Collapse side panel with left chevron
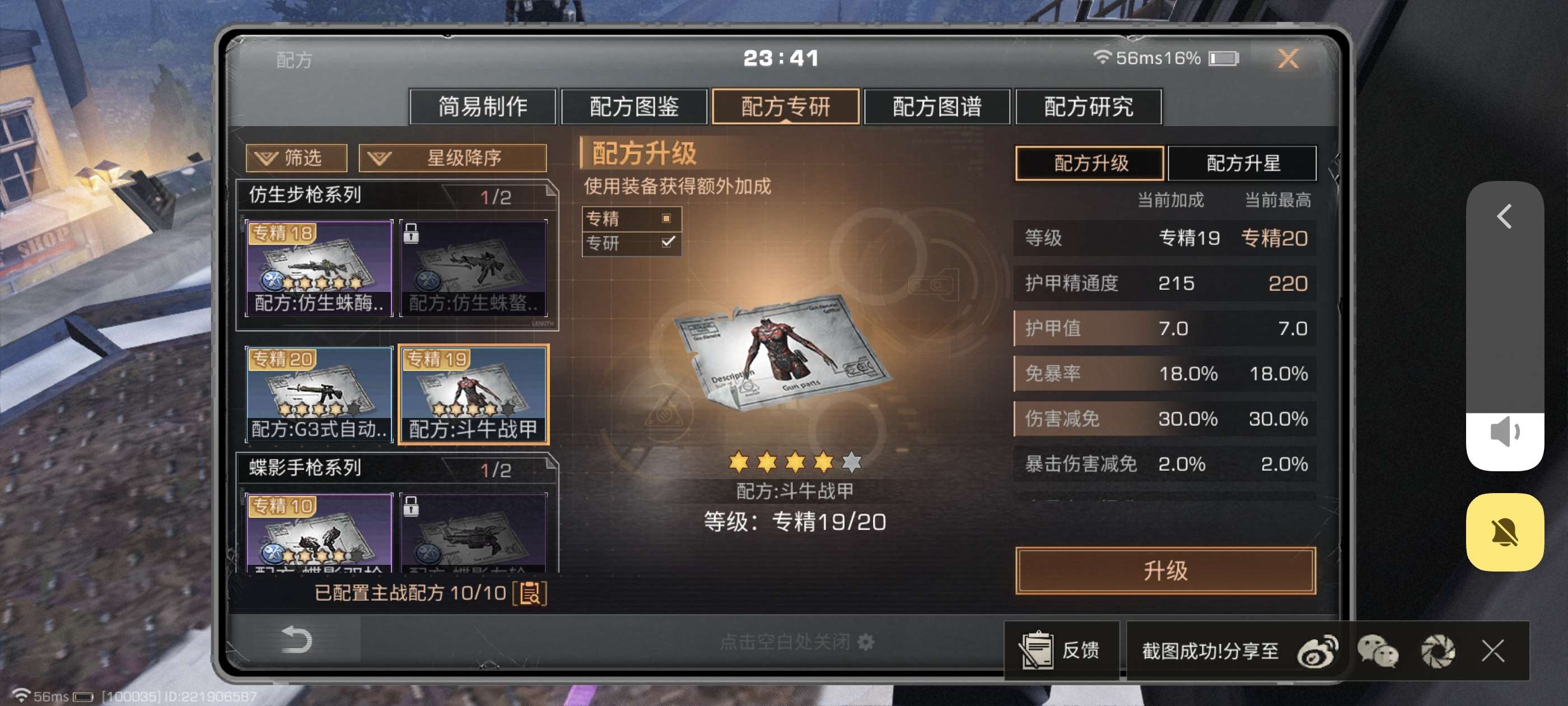1568x706 pixels. (1504, 216)
